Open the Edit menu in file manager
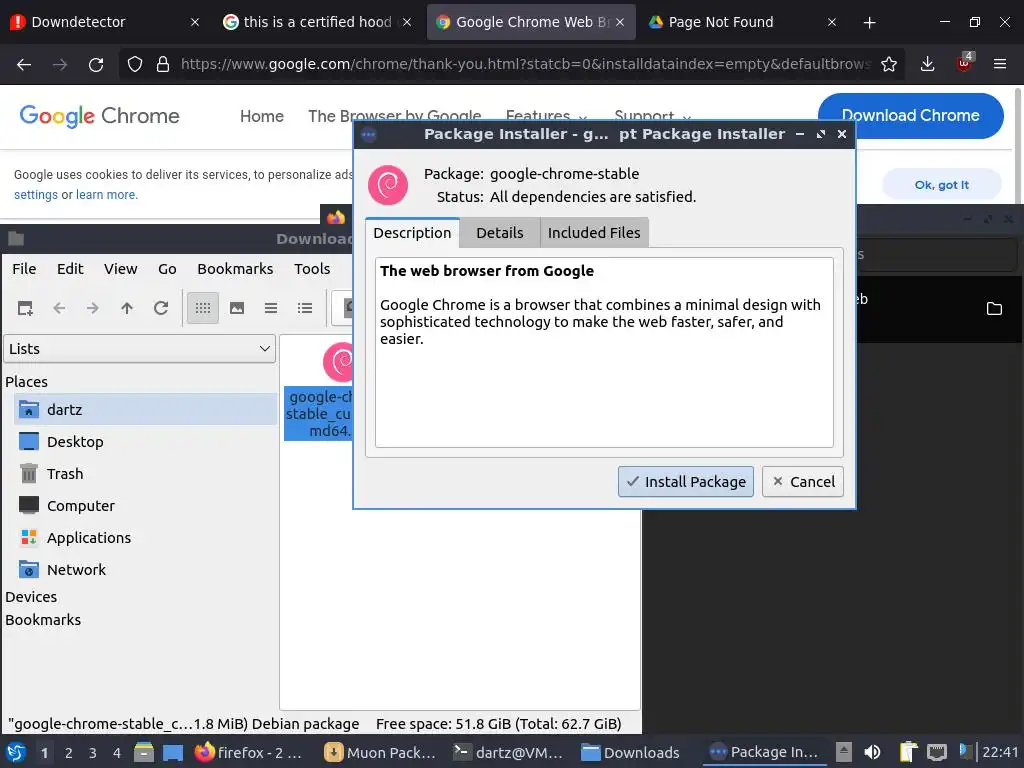This screenshot has width=1024, height=768. pos(70,269)
